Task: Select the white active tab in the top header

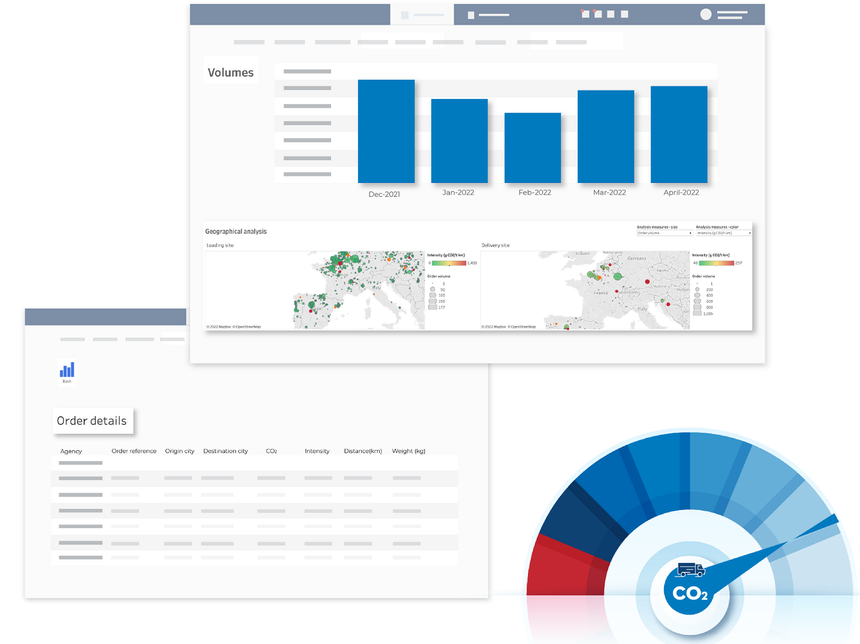Action: (422, 15)
